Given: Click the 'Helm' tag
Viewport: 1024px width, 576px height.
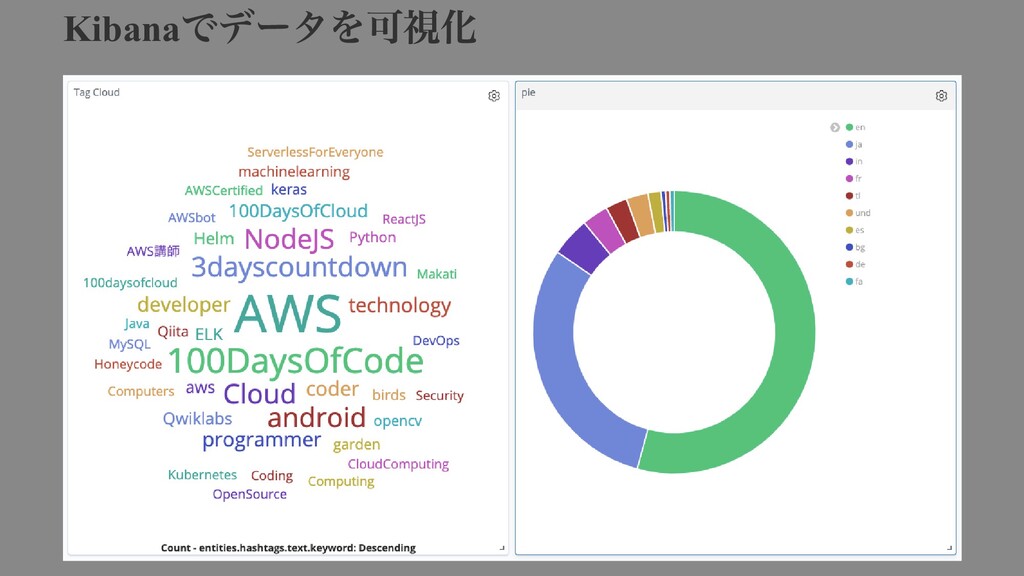Looking at the screenshot, I should [x=214, y=238].
